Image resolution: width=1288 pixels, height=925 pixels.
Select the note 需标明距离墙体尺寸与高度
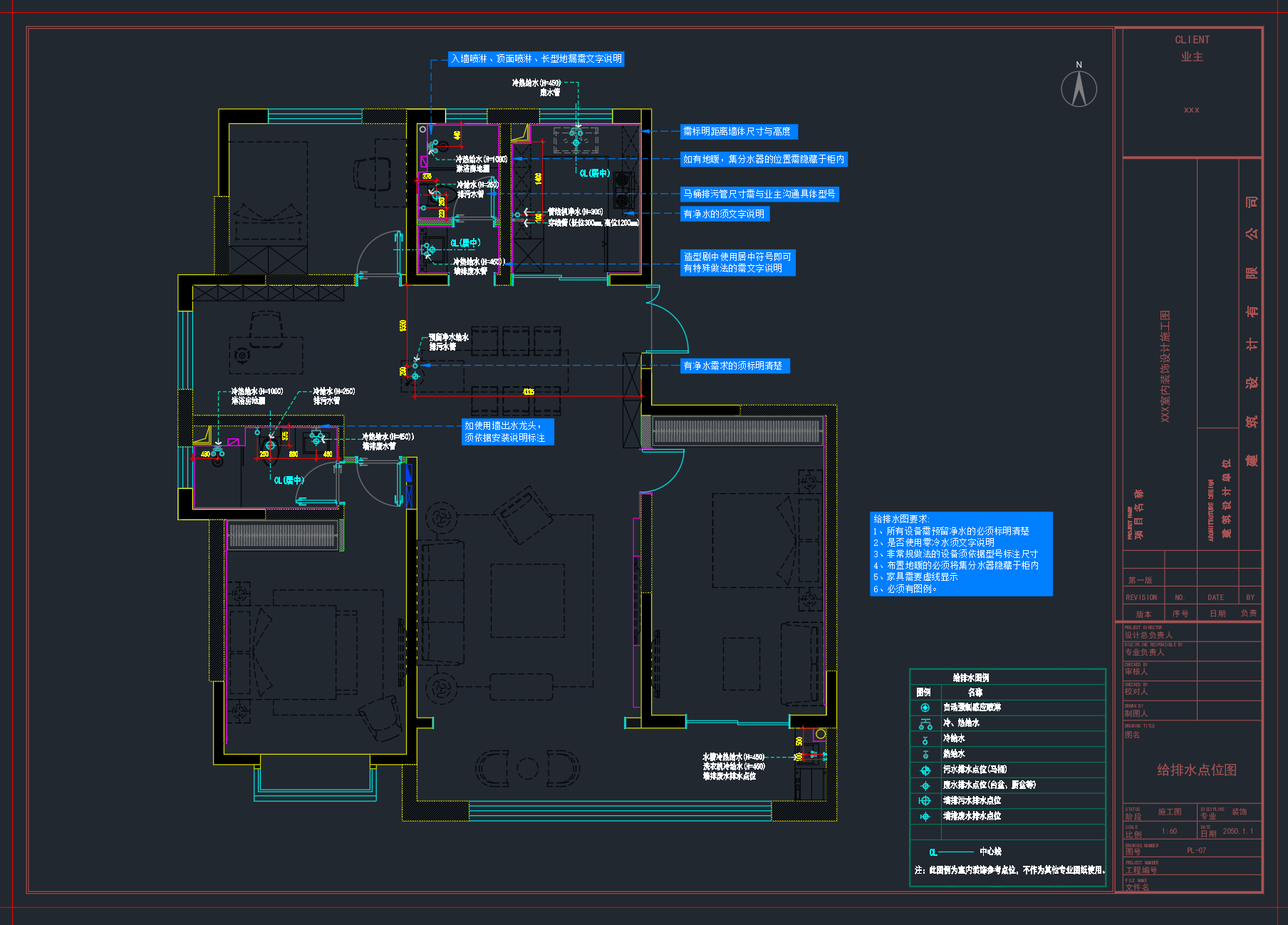[x=739, y=131]
